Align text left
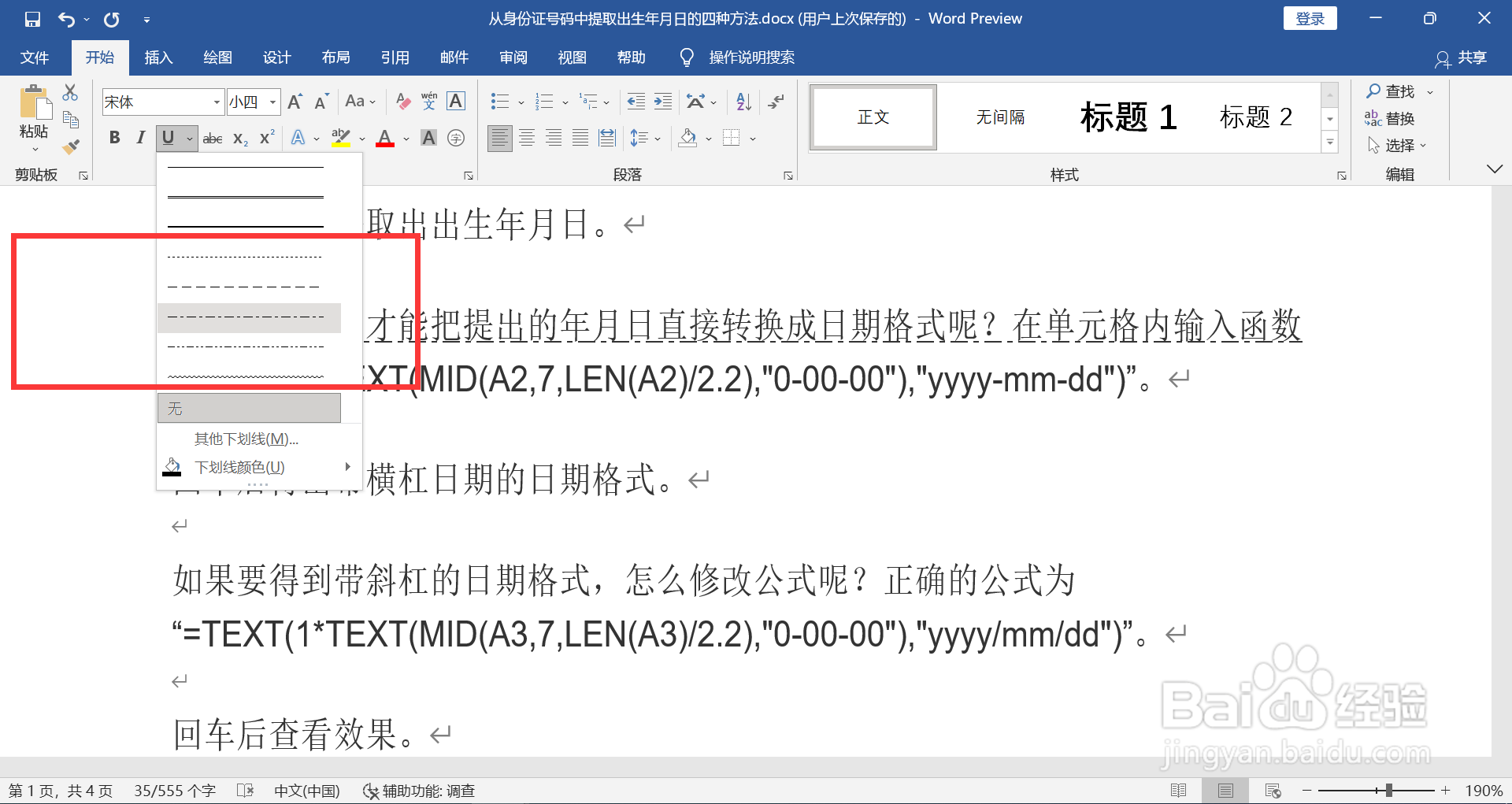 point(499,138)
